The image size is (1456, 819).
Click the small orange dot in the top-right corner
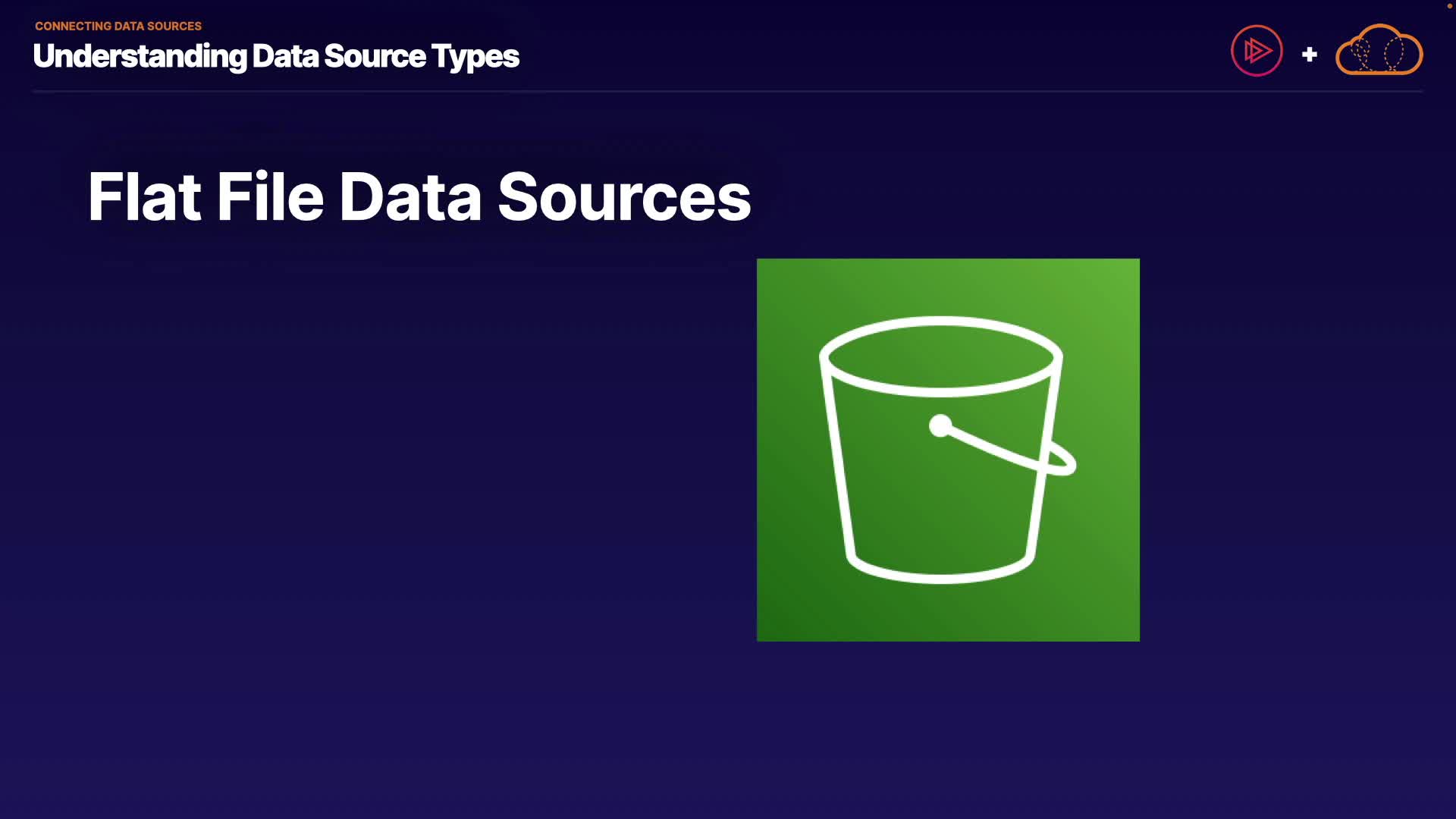point(1449,6)
